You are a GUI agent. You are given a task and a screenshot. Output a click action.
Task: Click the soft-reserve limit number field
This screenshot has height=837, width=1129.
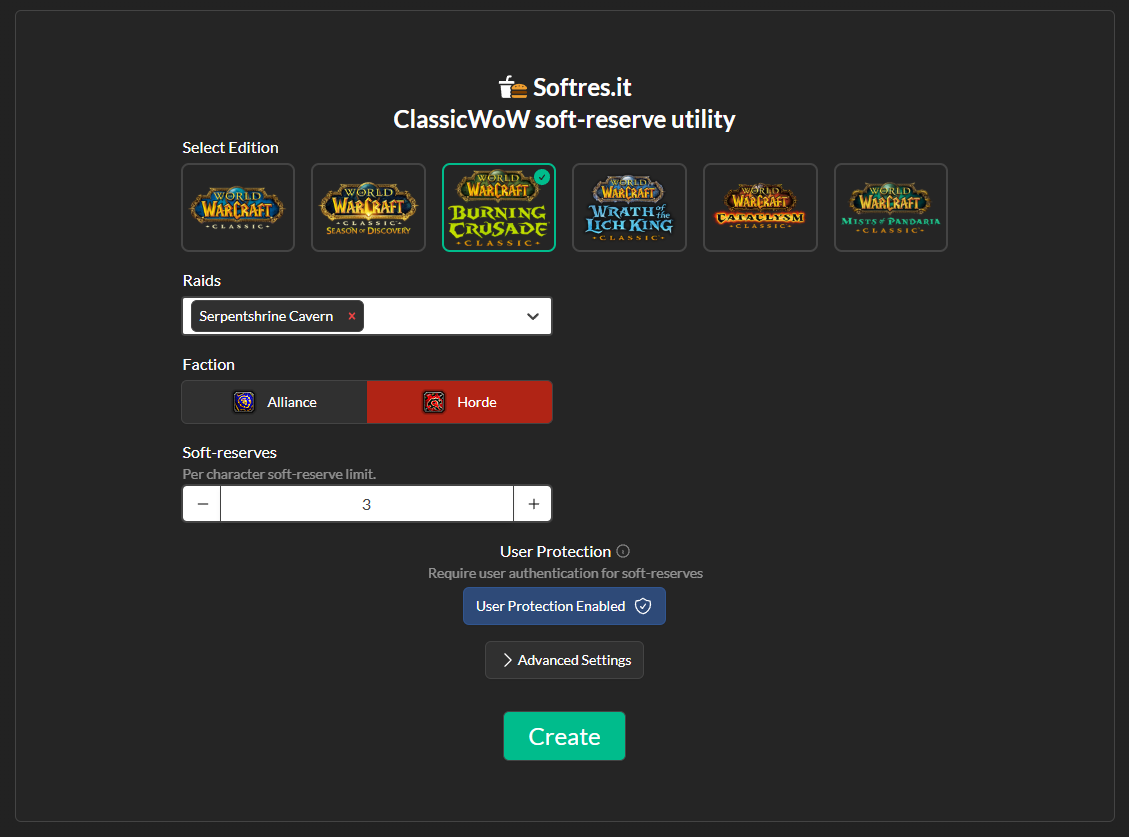pyautogui.click(x=366, y=503)
